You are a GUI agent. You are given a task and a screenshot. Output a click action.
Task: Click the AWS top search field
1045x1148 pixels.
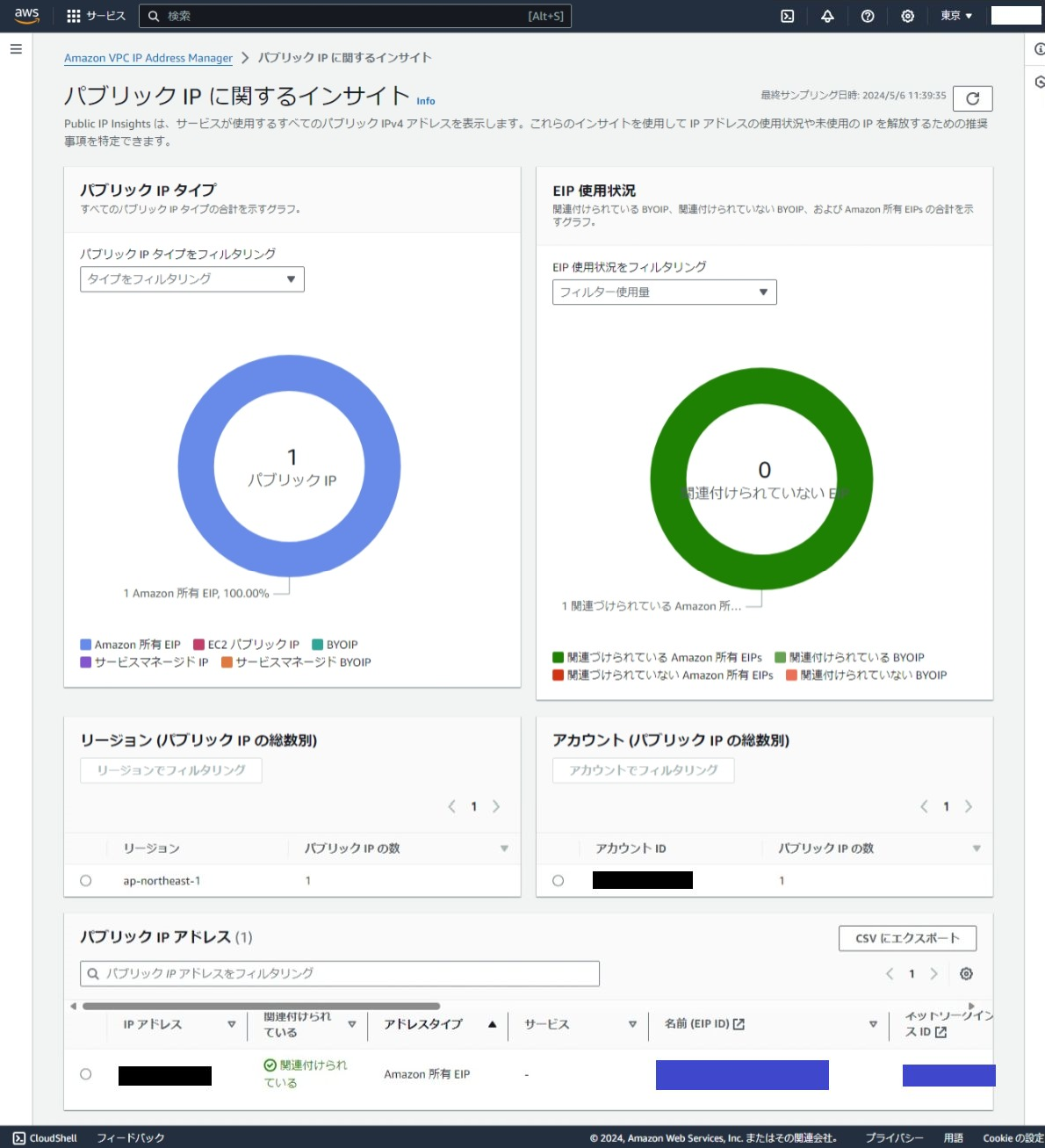(356, 16)
